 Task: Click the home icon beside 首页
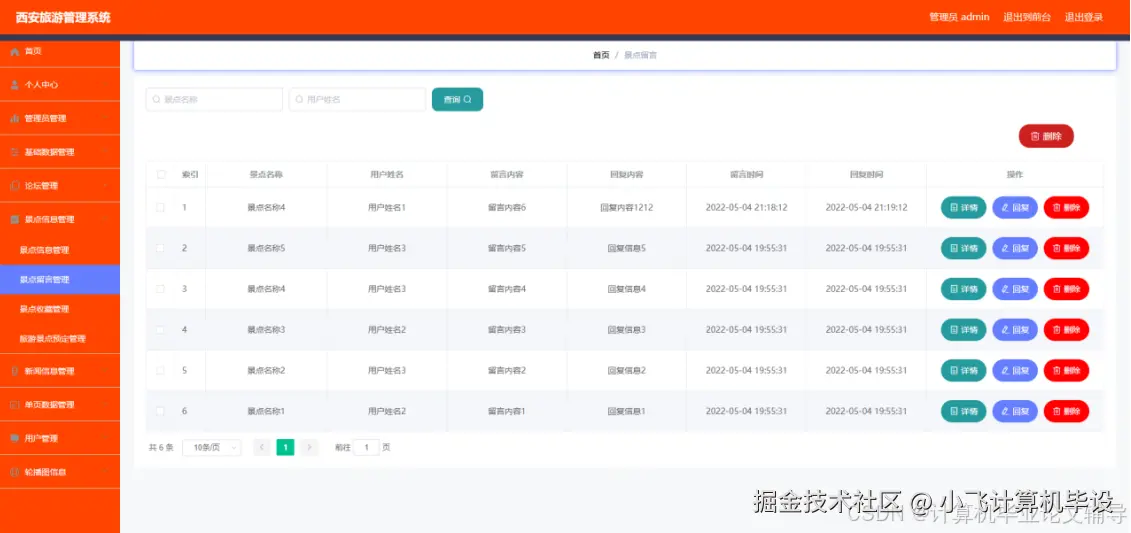(14, 51)
